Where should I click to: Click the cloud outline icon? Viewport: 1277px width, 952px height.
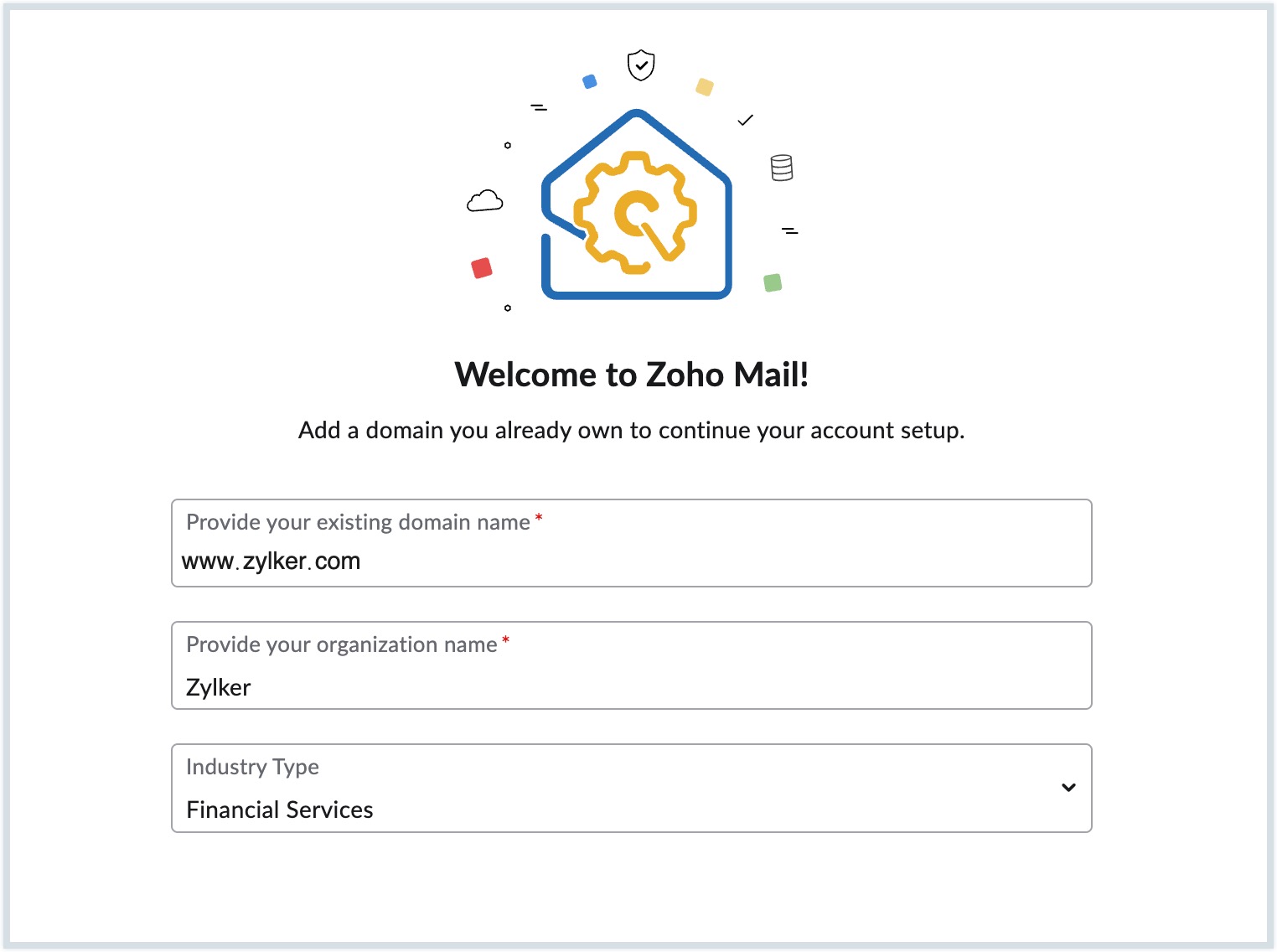click(485, 201)
